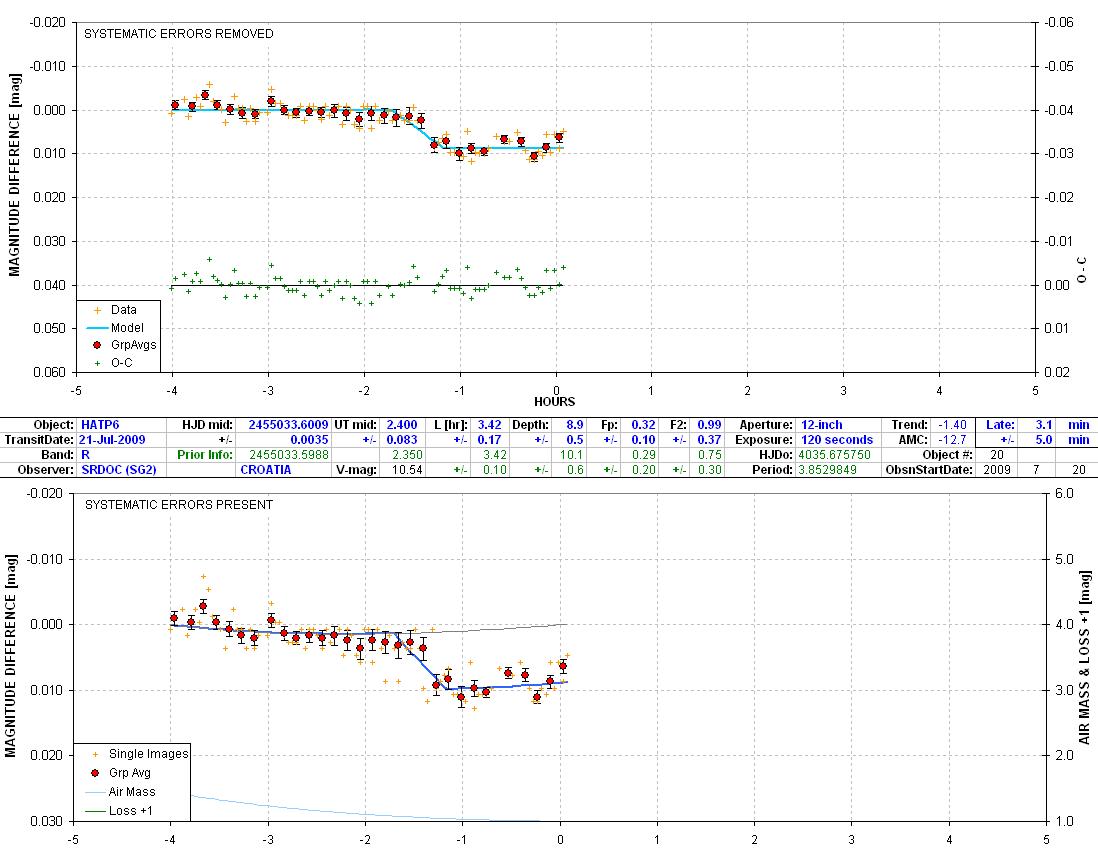Click the AIR MASS & LOSS +1 axis label
The width and height of the screenshot is (1098, 850).
(1084, 658)
